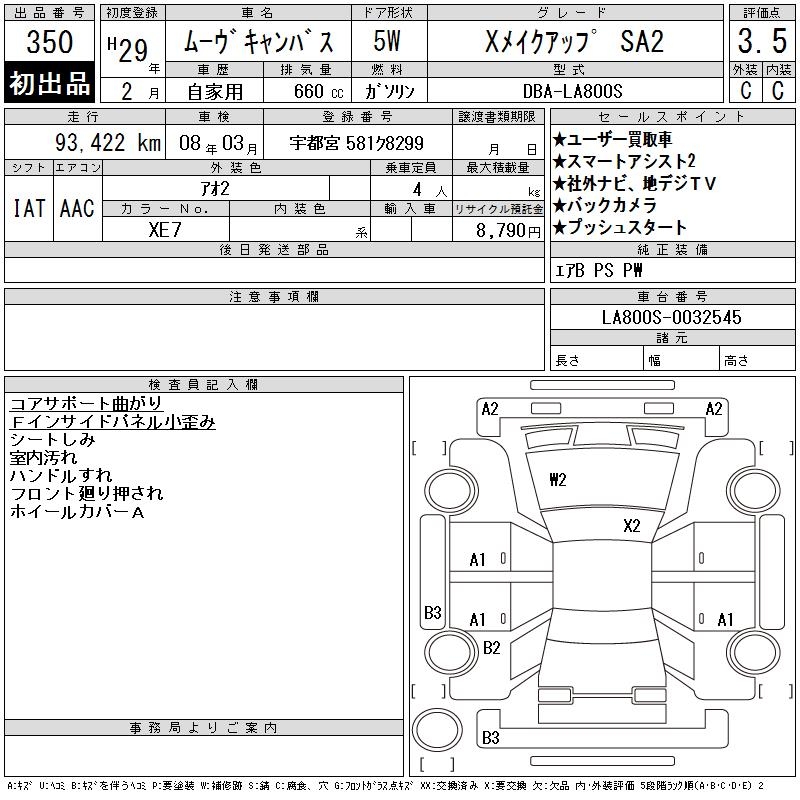The image size is (800, 800).
Task: Click the B3 mark on the side sill
Action: coord(433,612)
